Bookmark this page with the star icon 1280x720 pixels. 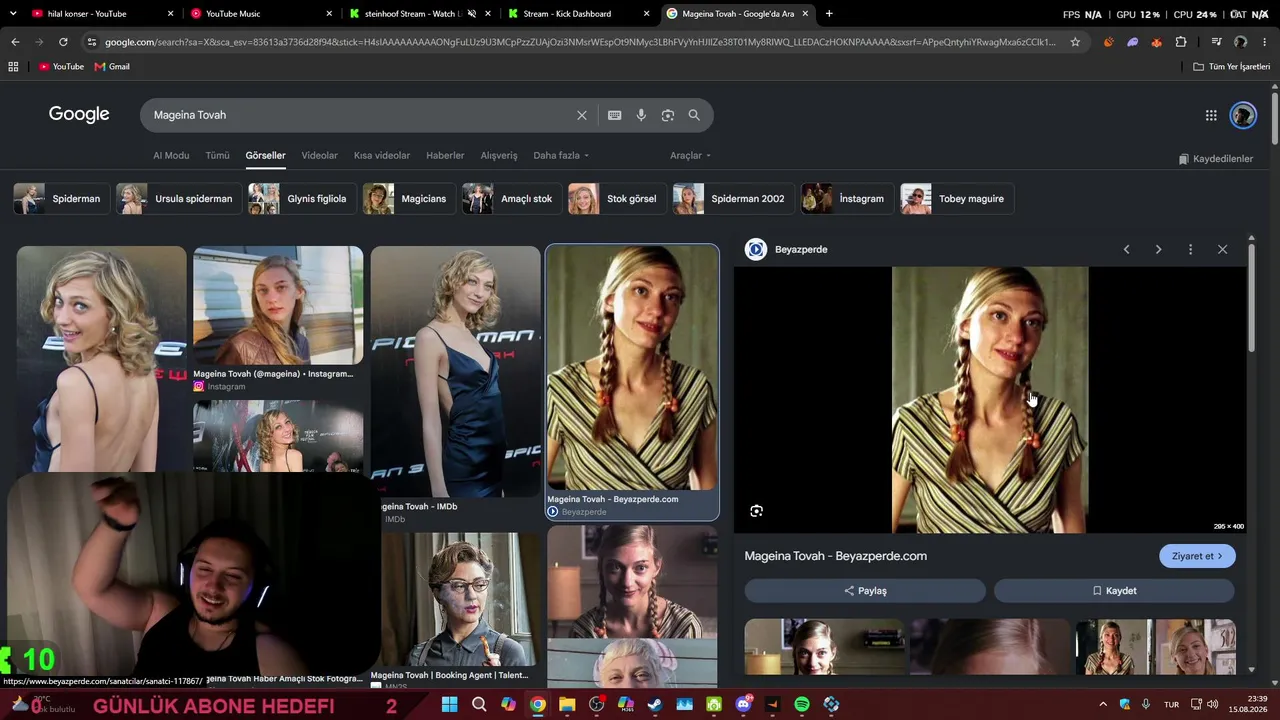point(1075,42)
